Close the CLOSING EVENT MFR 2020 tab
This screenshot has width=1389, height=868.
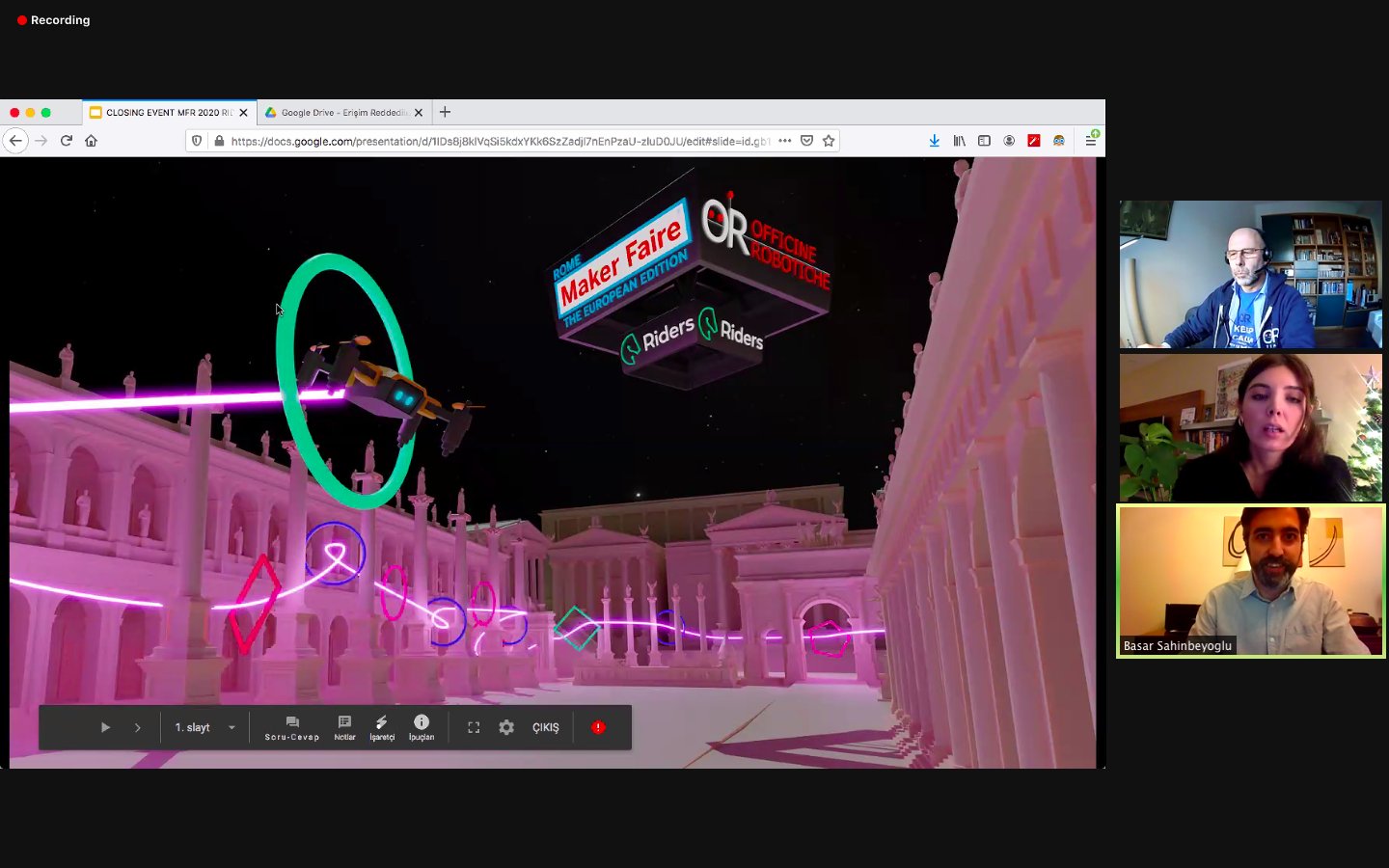click(x=243, y=113)
